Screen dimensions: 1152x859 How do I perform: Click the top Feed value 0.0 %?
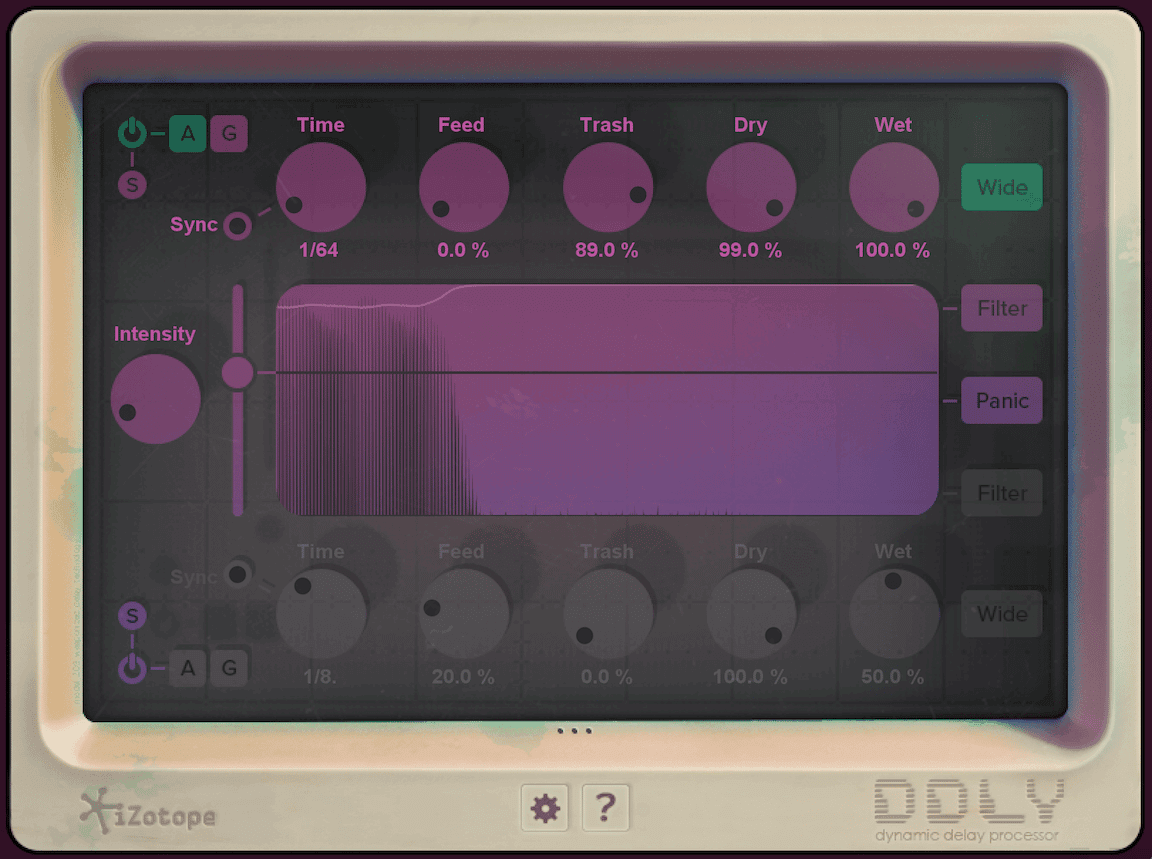(x=463, y=251)
